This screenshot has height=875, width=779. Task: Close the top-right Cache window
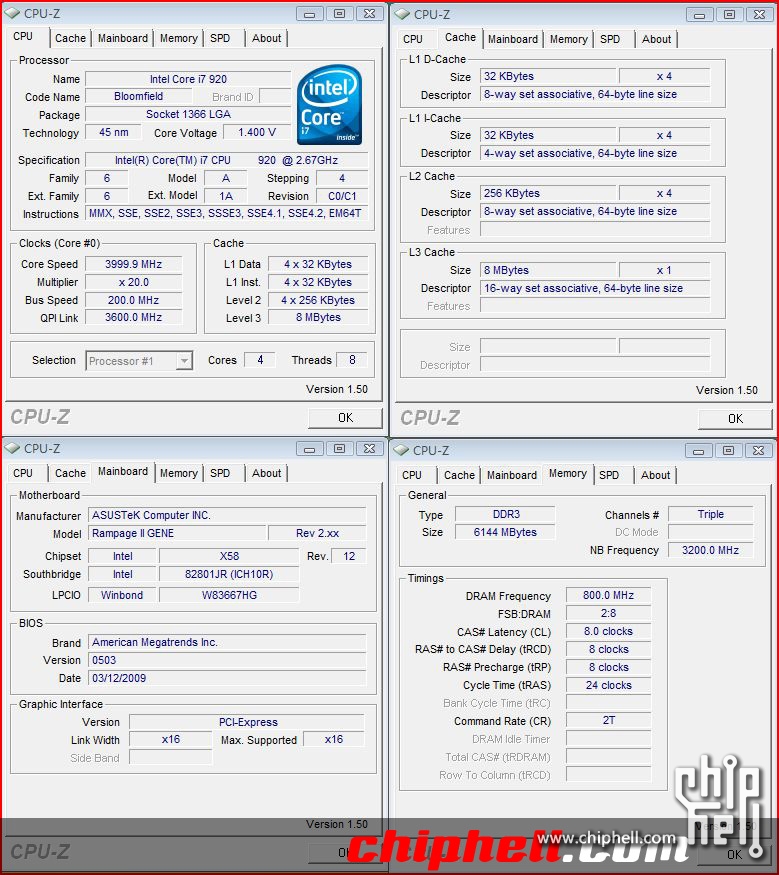coord(759,15)
